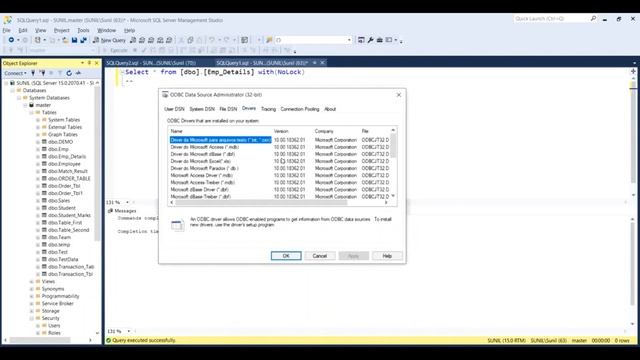640x360 pixels.
Task: Click the drivers list vertical scrollbar thumb
Action: pyautogui.click(x=393, y=145)
